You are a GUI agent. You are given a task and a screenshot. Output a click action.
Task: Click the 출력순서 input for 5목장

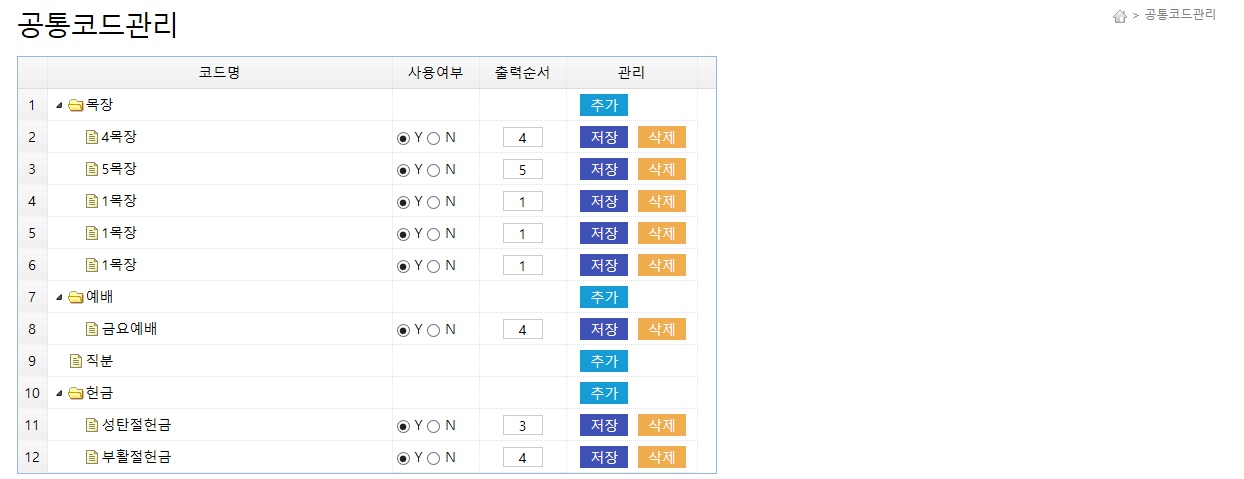coord(522,170)
